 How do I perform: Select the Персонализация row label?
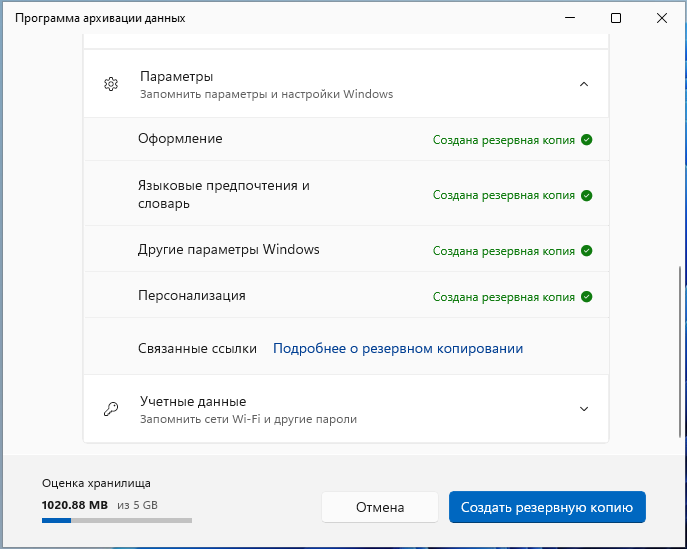192,295
